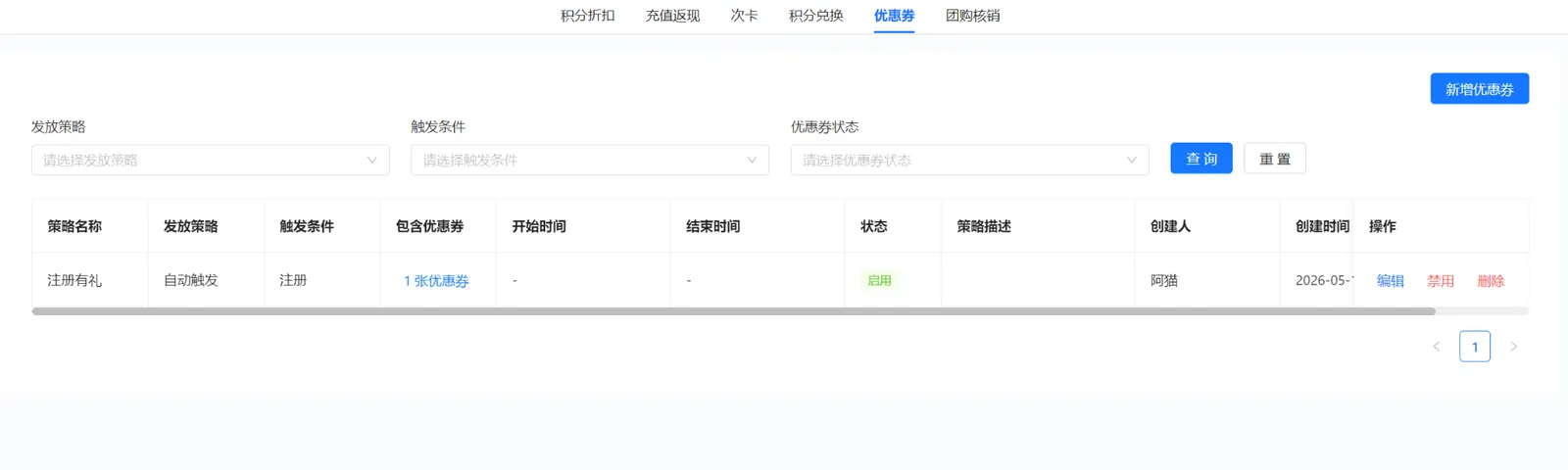Open the 充值返现 tab
The height and width of the screenshot is (470, 1568).
click(672, 16)
